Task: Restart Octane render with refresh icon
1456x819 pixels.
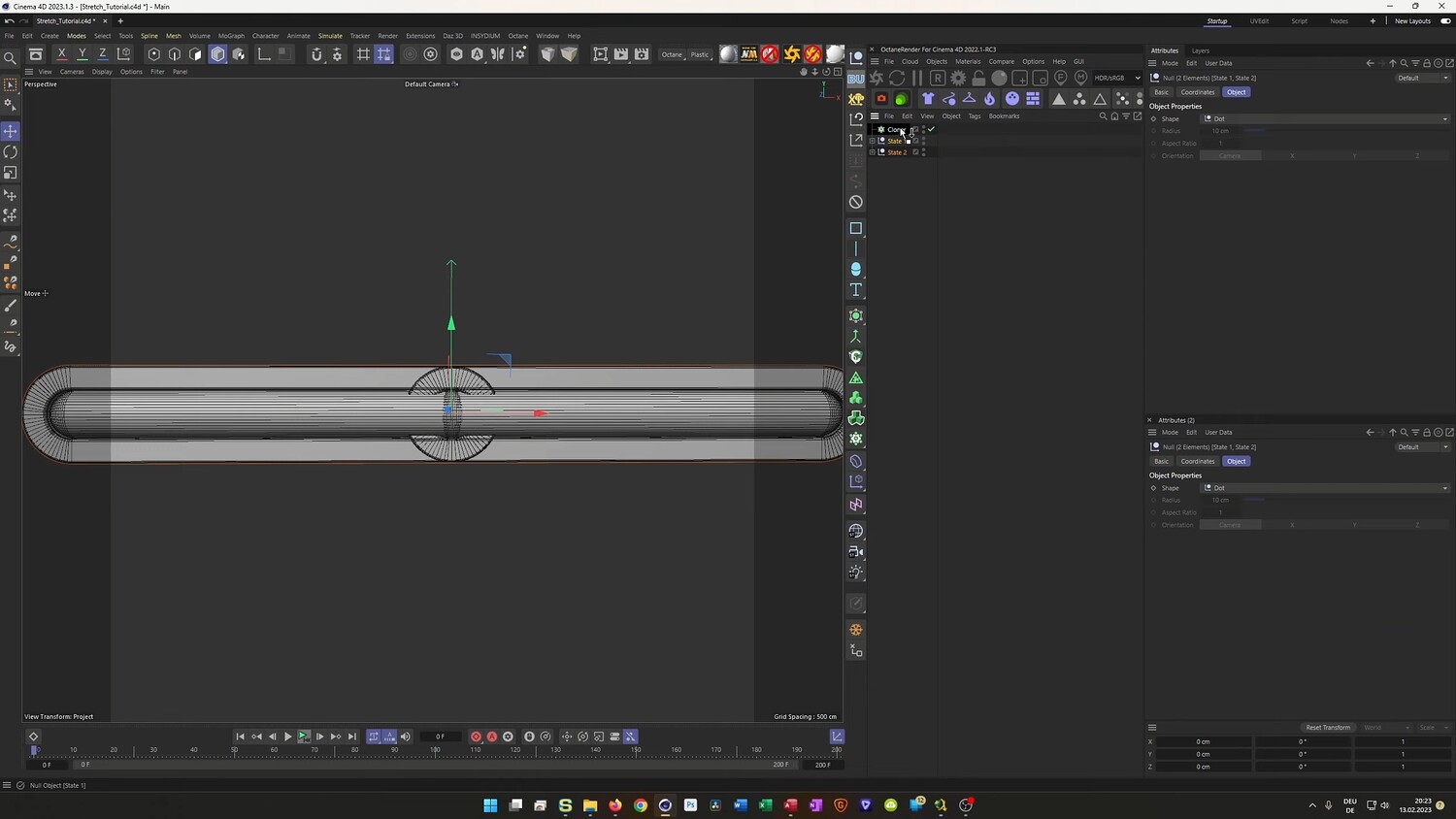Action: [x=897, y=78]
